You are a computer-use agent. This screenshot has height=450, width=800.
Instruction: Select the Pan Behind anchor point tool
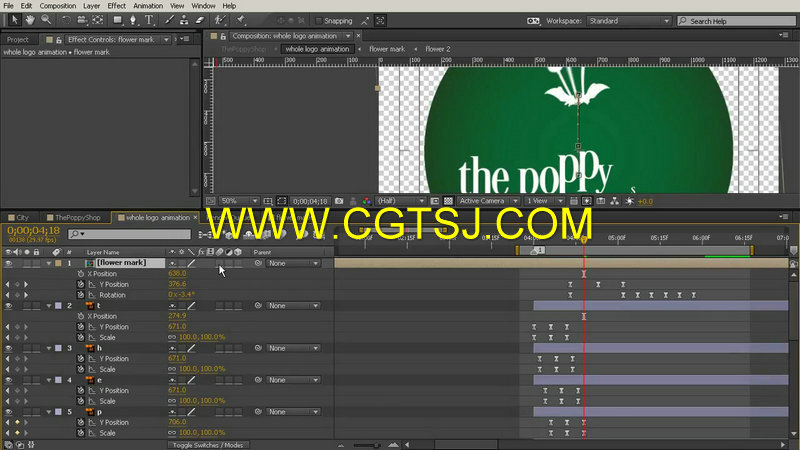pyautogui.click(x=97, y=20)
